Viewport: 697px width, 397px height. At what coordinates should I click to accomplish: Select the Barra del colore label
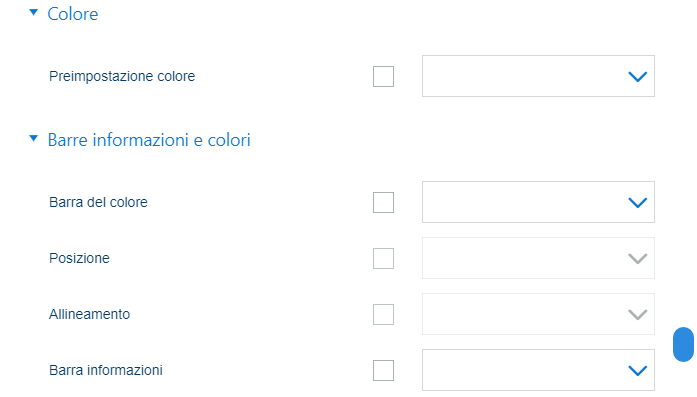click(98, 202)
